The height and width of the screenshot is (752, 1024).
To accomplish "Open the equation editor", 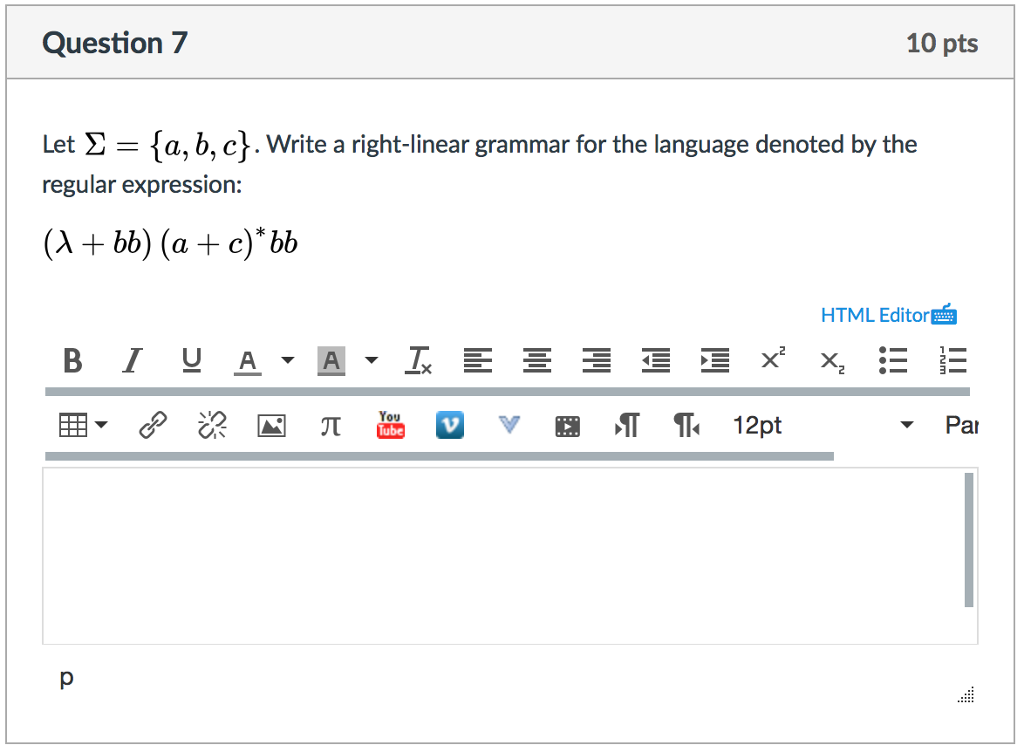I will coord(330,424).
